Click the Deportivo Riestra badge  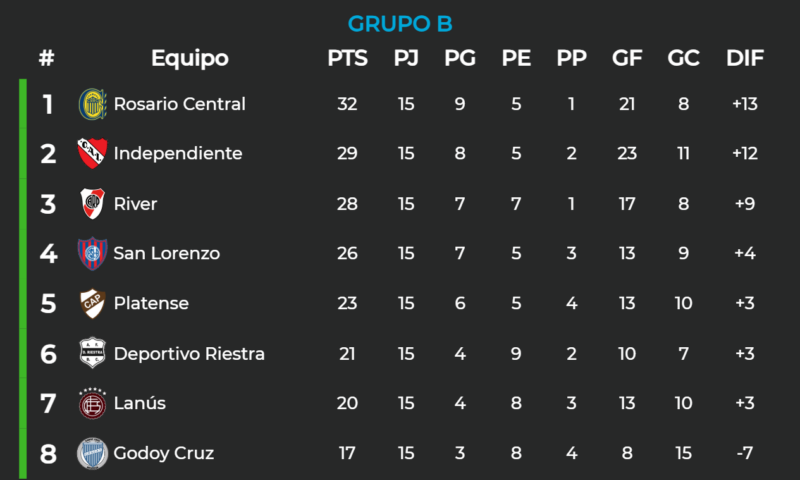(92, 353)
